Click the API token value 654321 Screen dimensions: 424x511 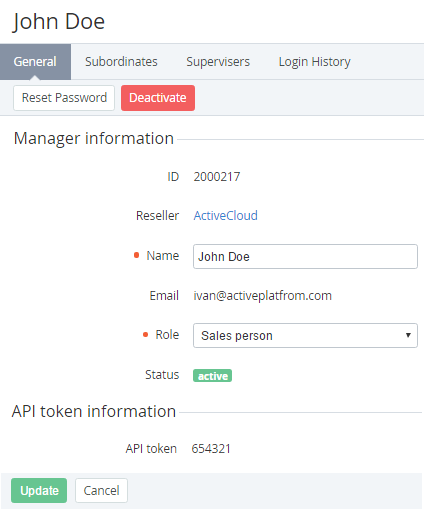pyautogui.click(x=211, y=449)
